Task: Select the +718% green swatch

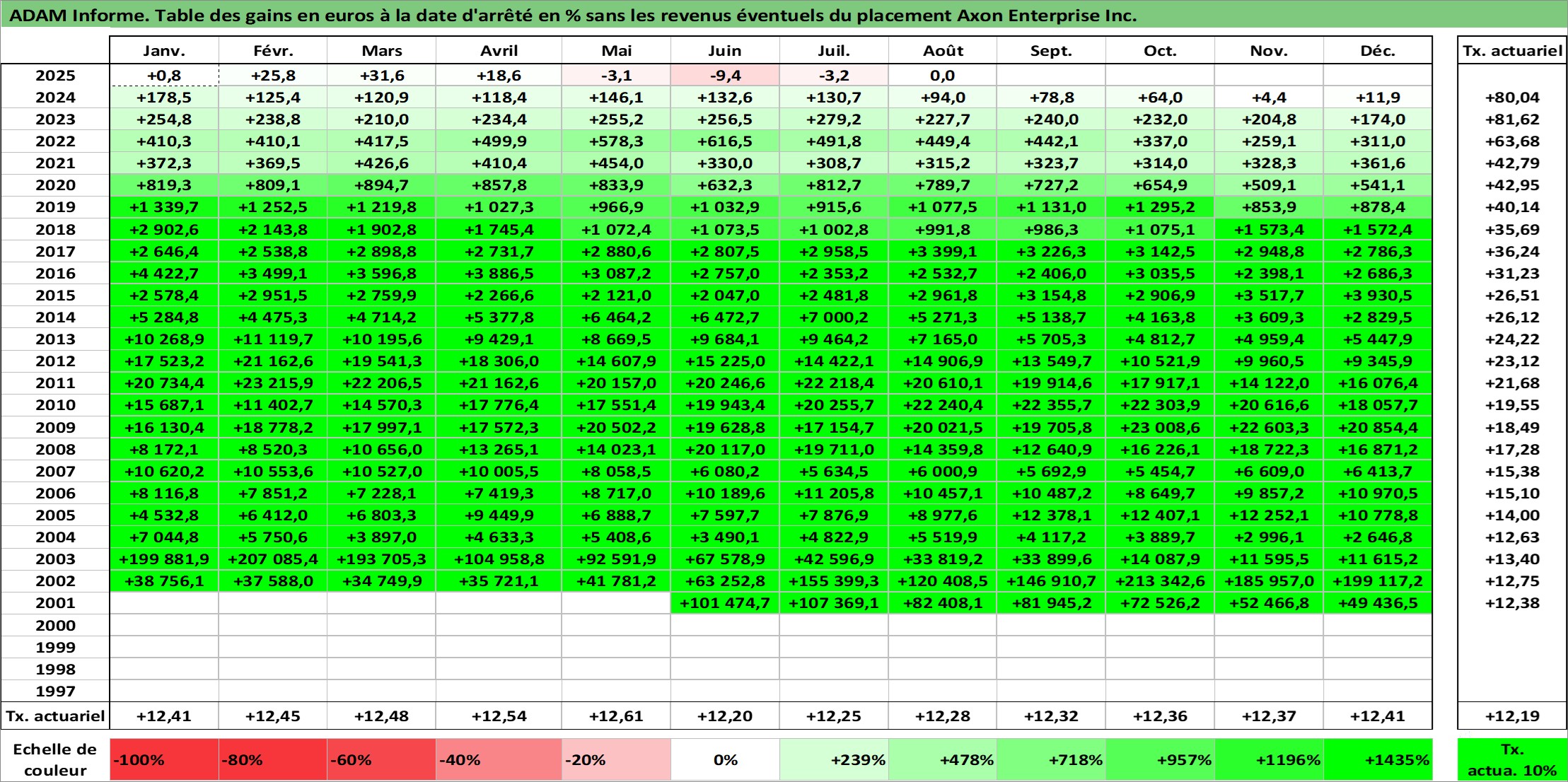Action: (x=1051, y=760)
